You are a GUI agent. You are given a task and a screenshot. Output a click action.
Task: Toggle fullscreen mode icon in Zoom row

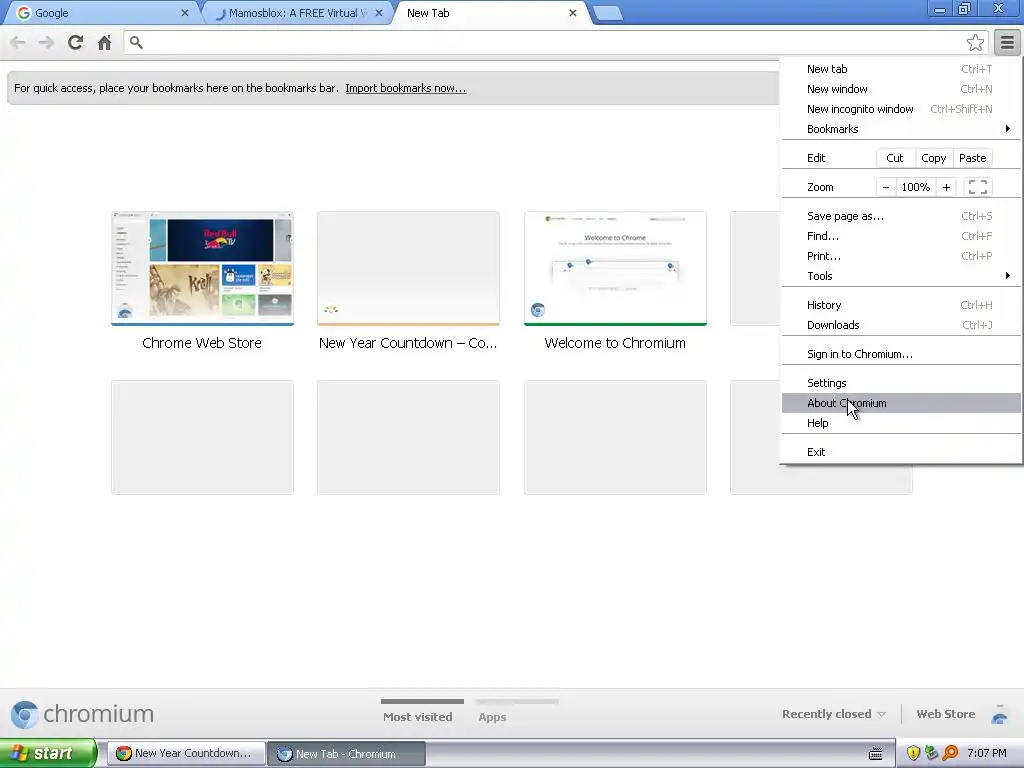978,187
